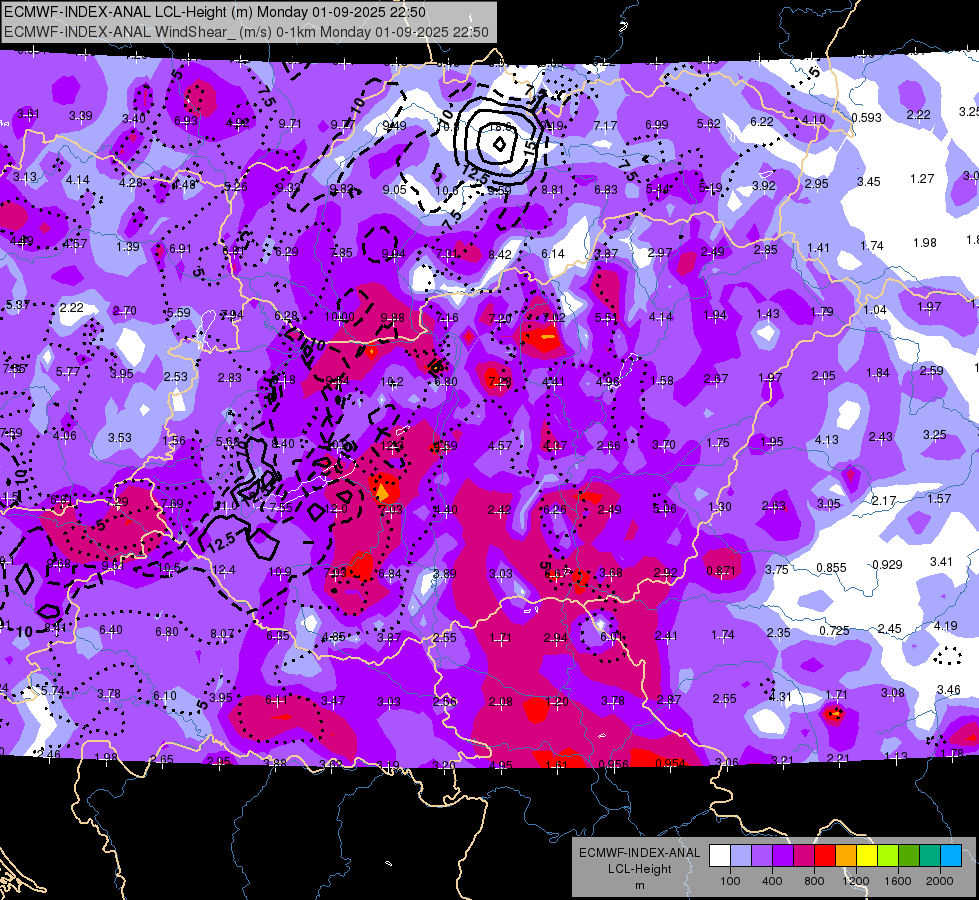The width and height of the screenshot is (979, 900).
Task: Click the shear value 6.99
Action: [657, 125]
